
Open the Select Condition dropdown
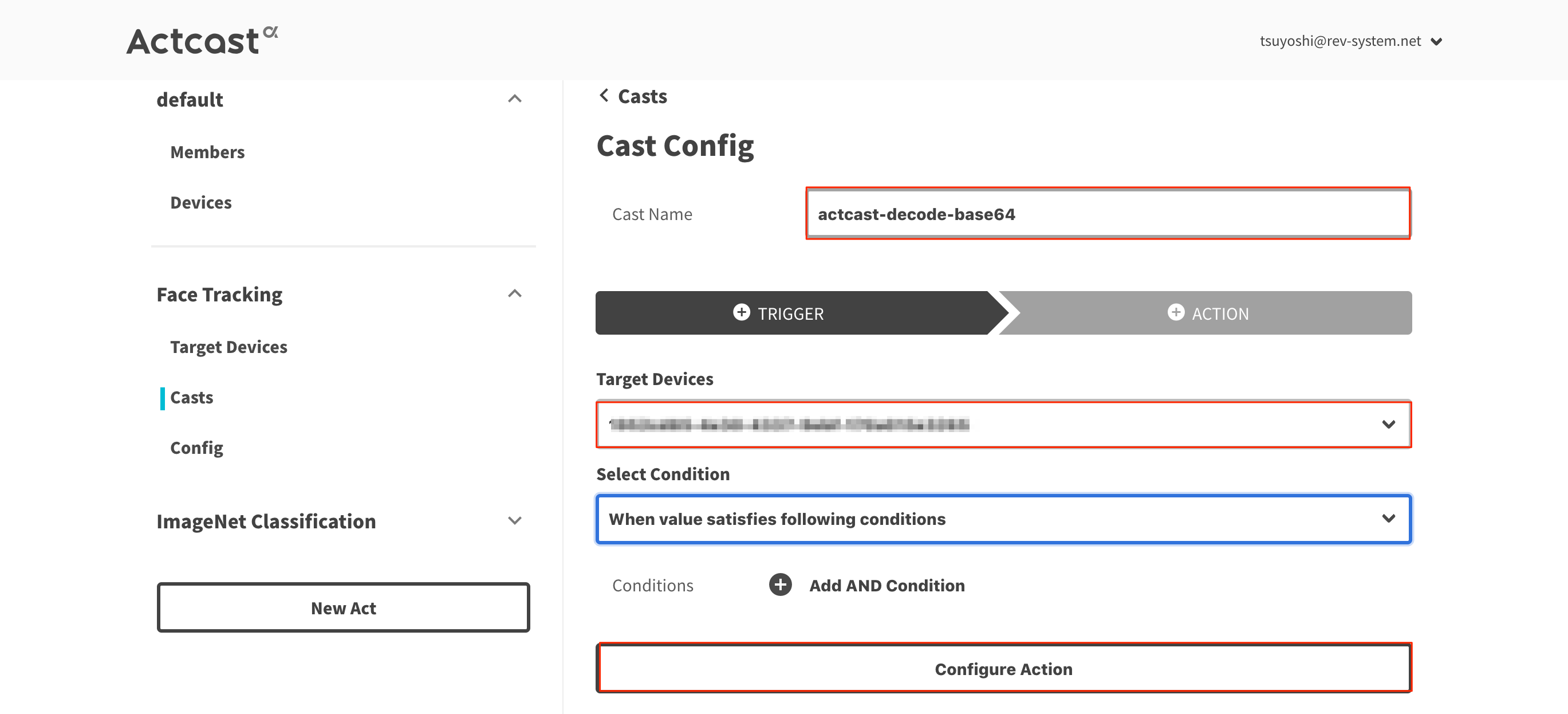(x=1003, y=519)
